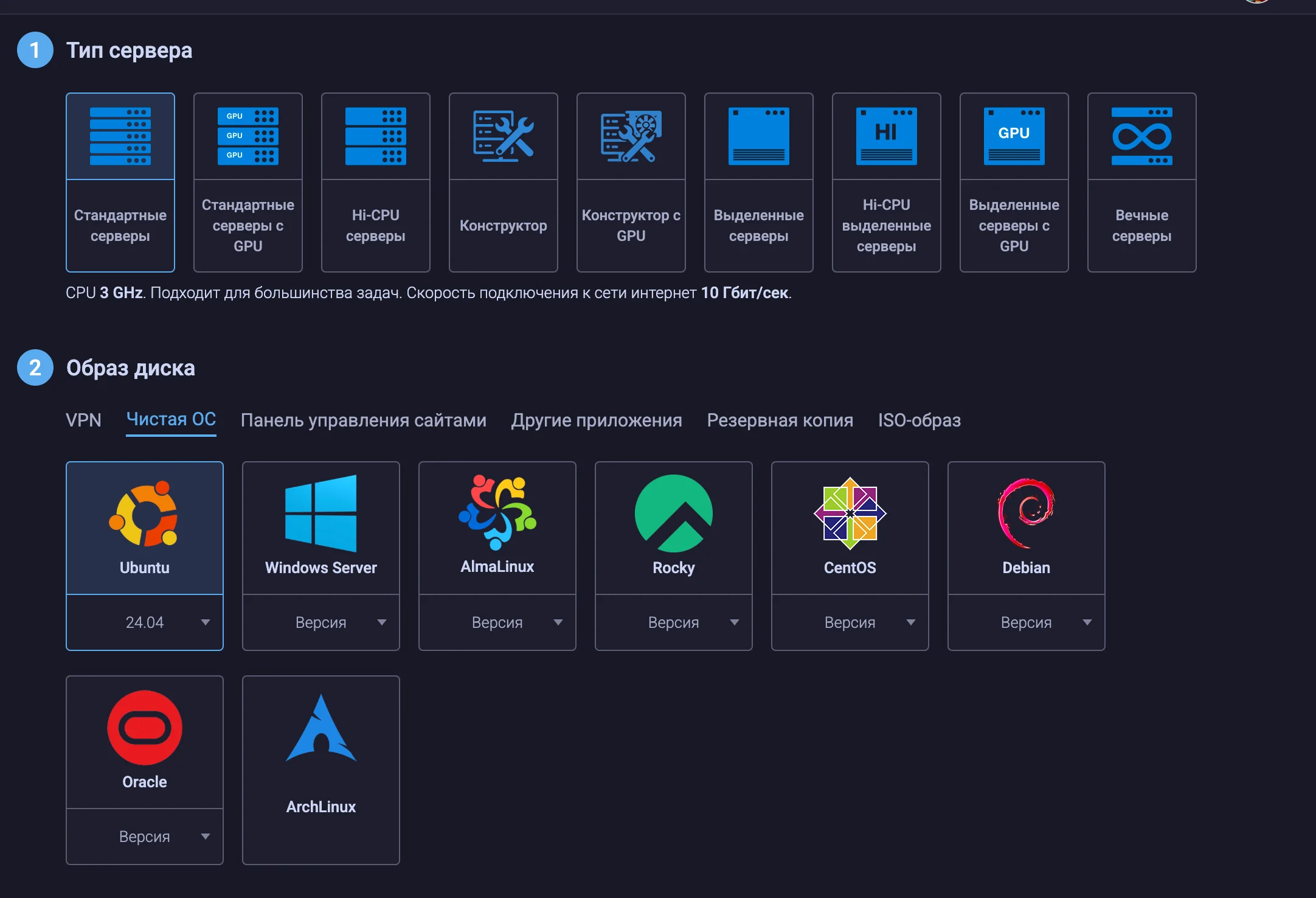Click the CPU 3 GHz description text
The height and width of the screenshot is (898, 1316).
click(429, 293)
